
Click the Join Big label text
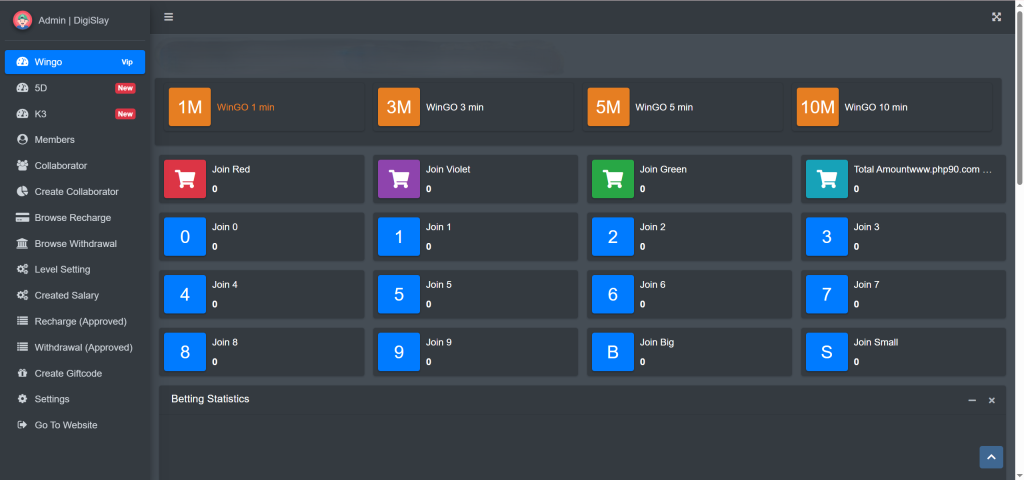click(x=657, y=342)
